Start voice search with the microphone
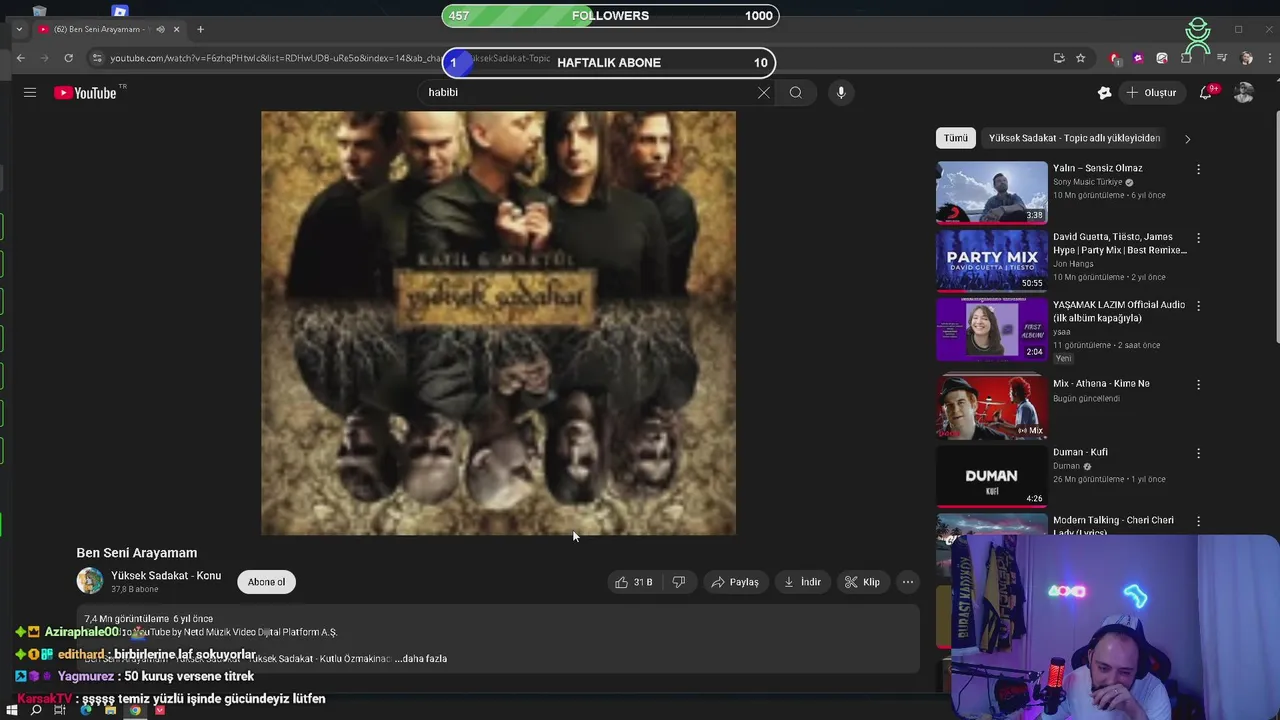 (x=841, y=92)
